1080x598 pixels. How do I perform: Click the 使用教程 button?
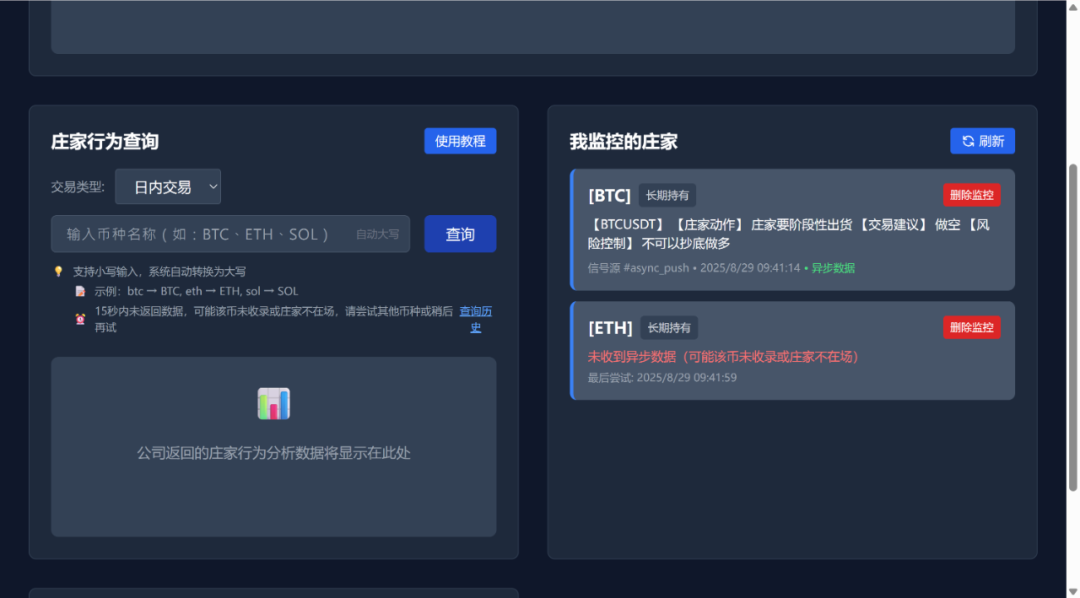click(460, 141)
